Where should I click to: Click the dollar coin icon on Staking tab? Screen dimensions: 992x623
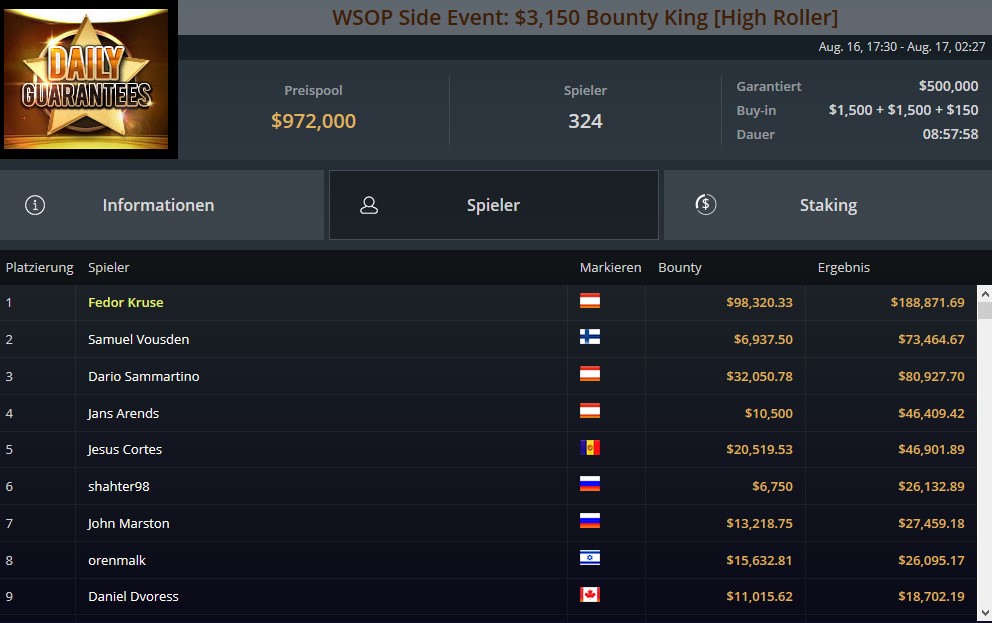tap(705, 204)
